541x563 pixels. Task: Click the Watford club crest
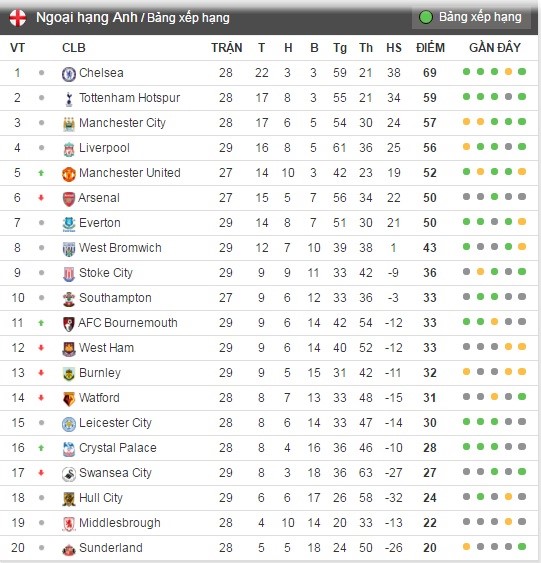[69, 399]
